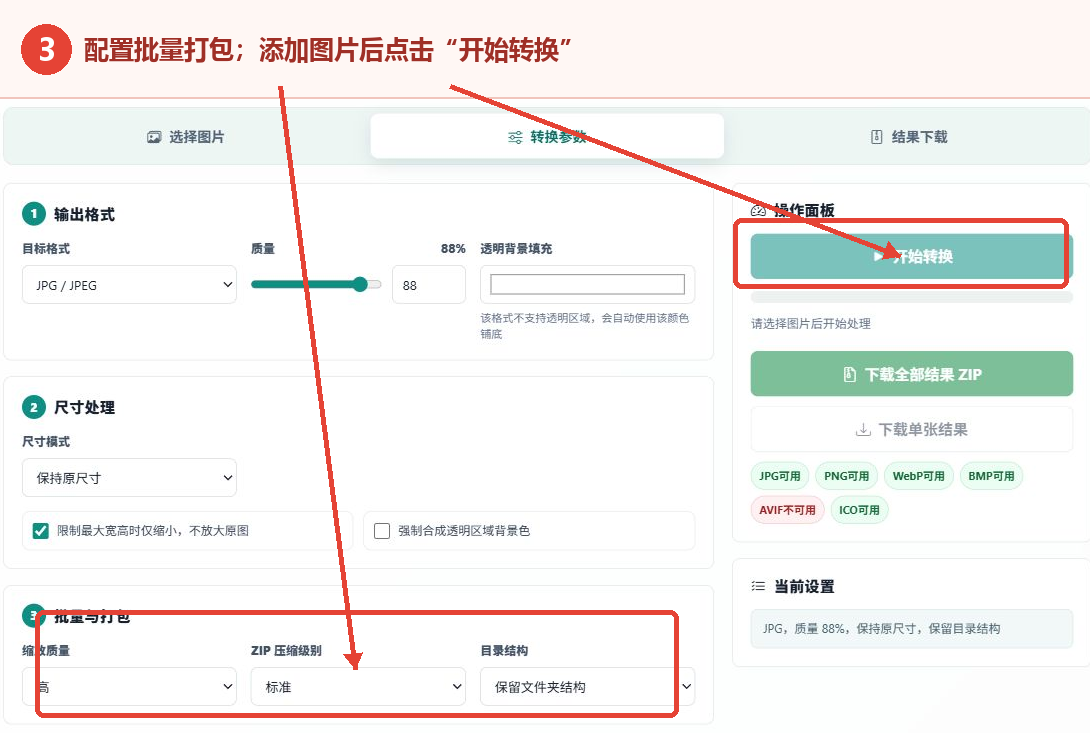Click the zip file icon beside 结果下载
The height and width of the screenshot is (733, 1090).
tap(877, 137)
